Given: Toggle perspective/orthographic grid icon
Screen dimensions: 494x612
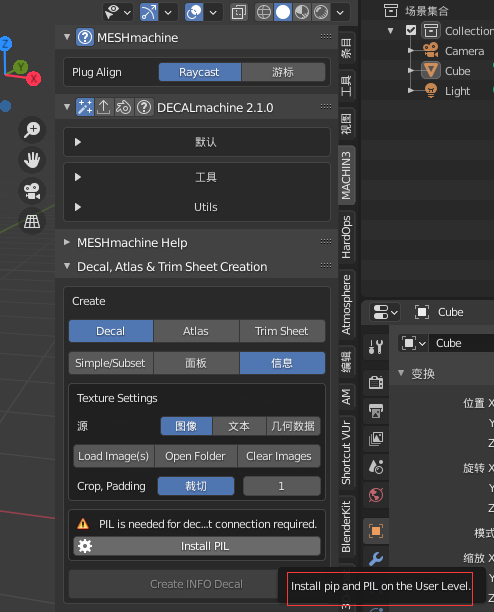Looking at the screenshot, I should [x=32, y=221].
